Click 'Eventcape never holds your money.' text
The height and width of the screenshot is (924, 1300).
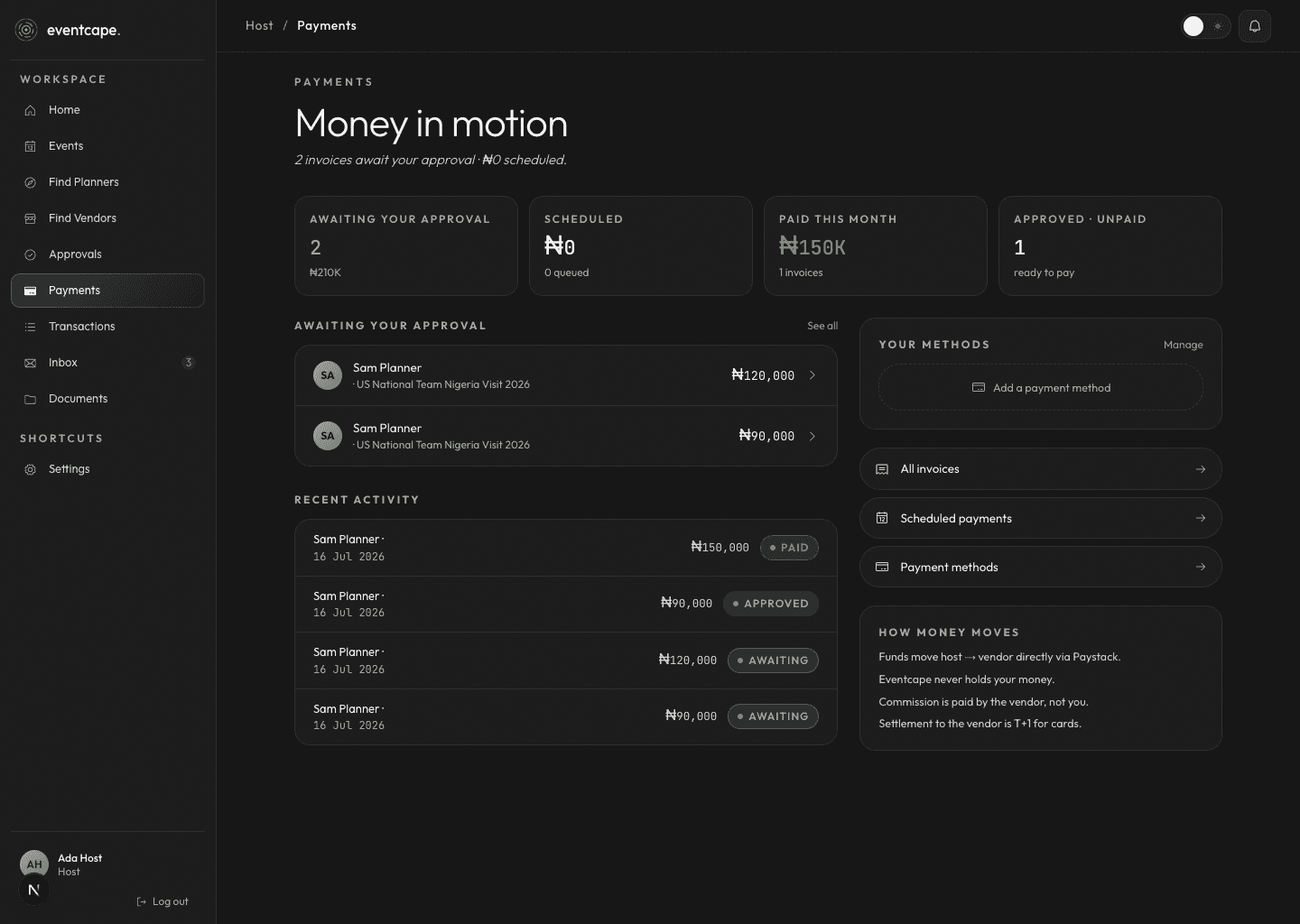click(966, 679)
